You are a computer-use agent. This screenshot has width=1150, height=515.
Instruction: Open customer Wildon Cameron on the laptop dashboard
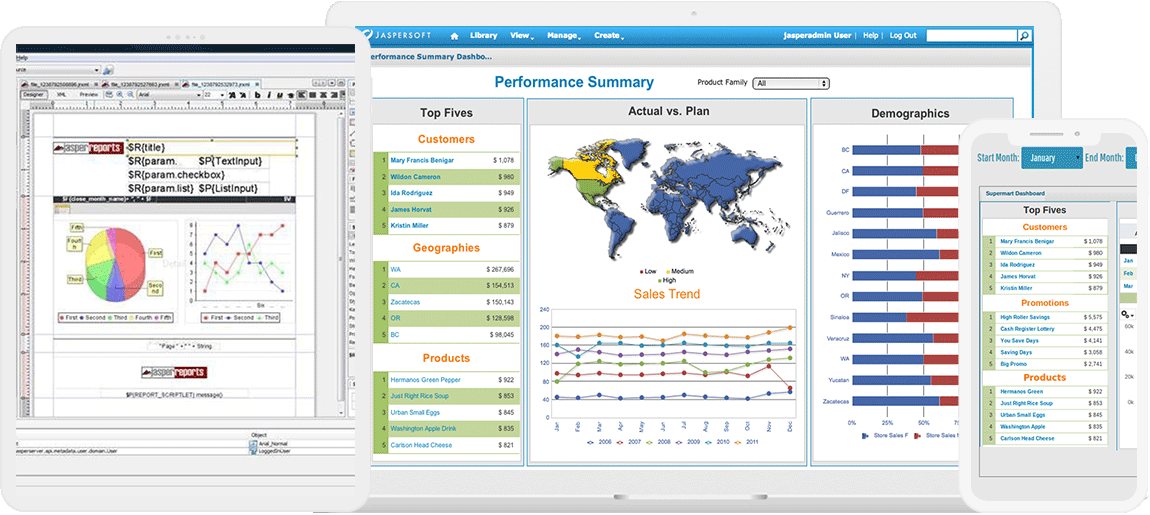(x=415, y=177)
